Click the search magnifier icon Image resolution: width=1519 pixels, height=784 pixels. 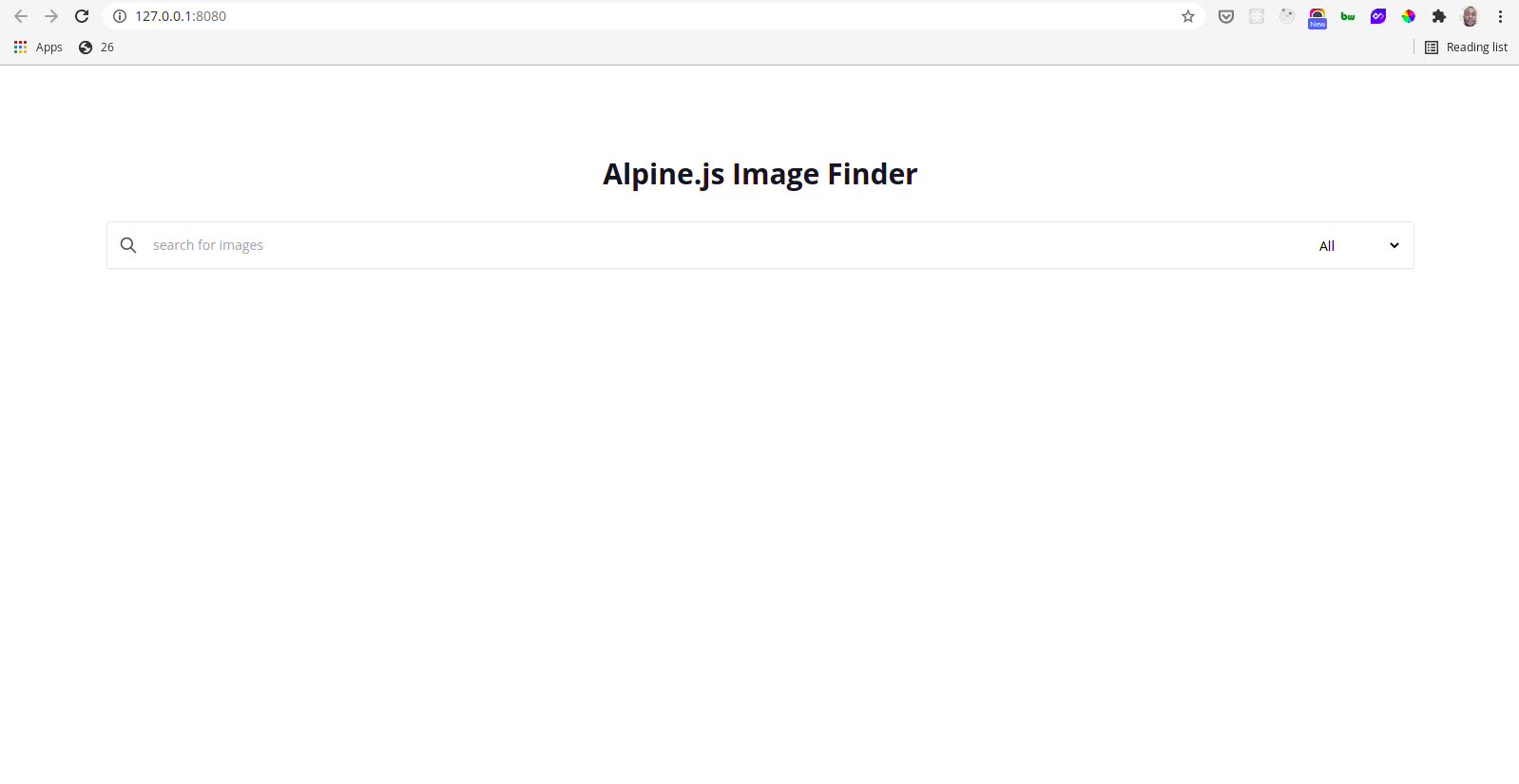128,244
